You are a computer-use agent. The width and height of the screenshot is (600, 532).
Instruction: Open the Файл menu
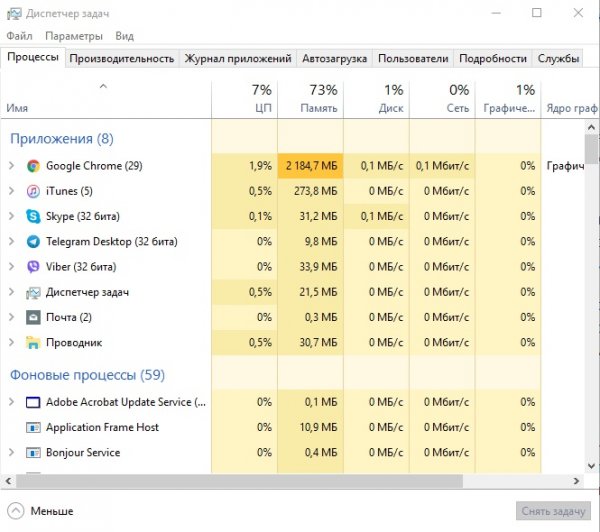(19, 35)
